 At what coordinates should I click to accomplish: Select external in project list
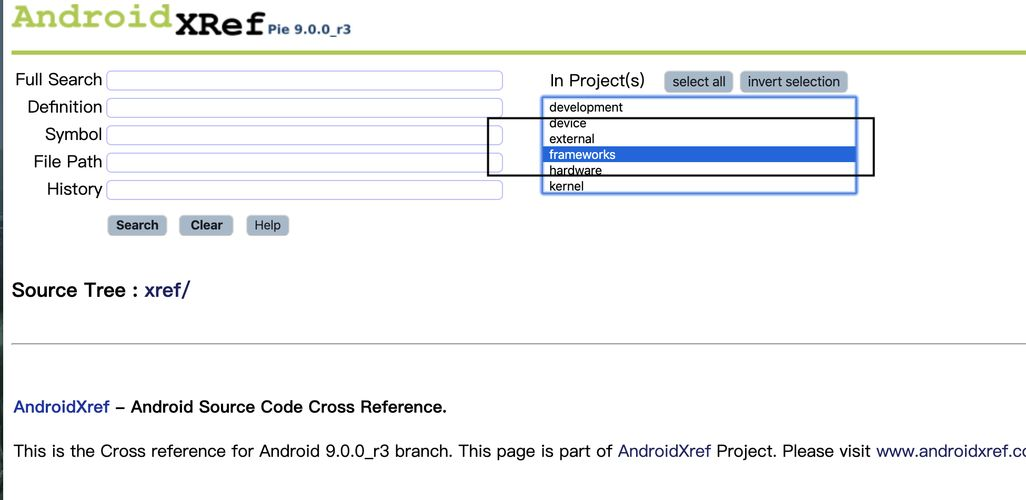click(699, 139)
